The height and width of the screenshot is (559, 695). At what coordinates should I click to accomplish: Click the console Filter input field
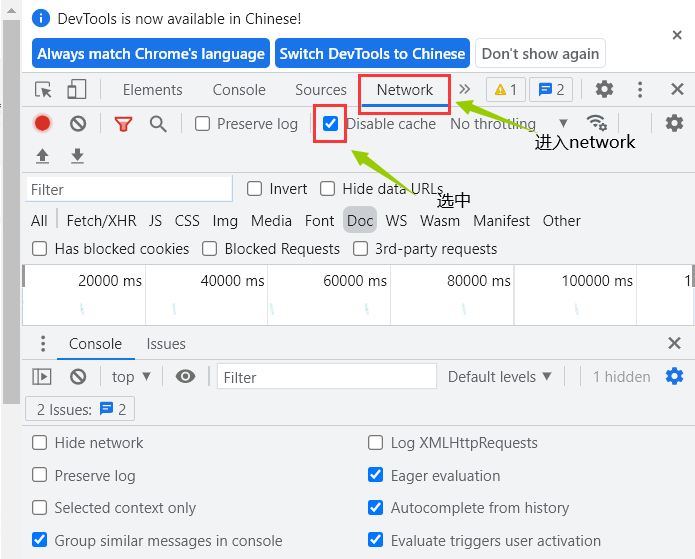[x=327, y=377]
